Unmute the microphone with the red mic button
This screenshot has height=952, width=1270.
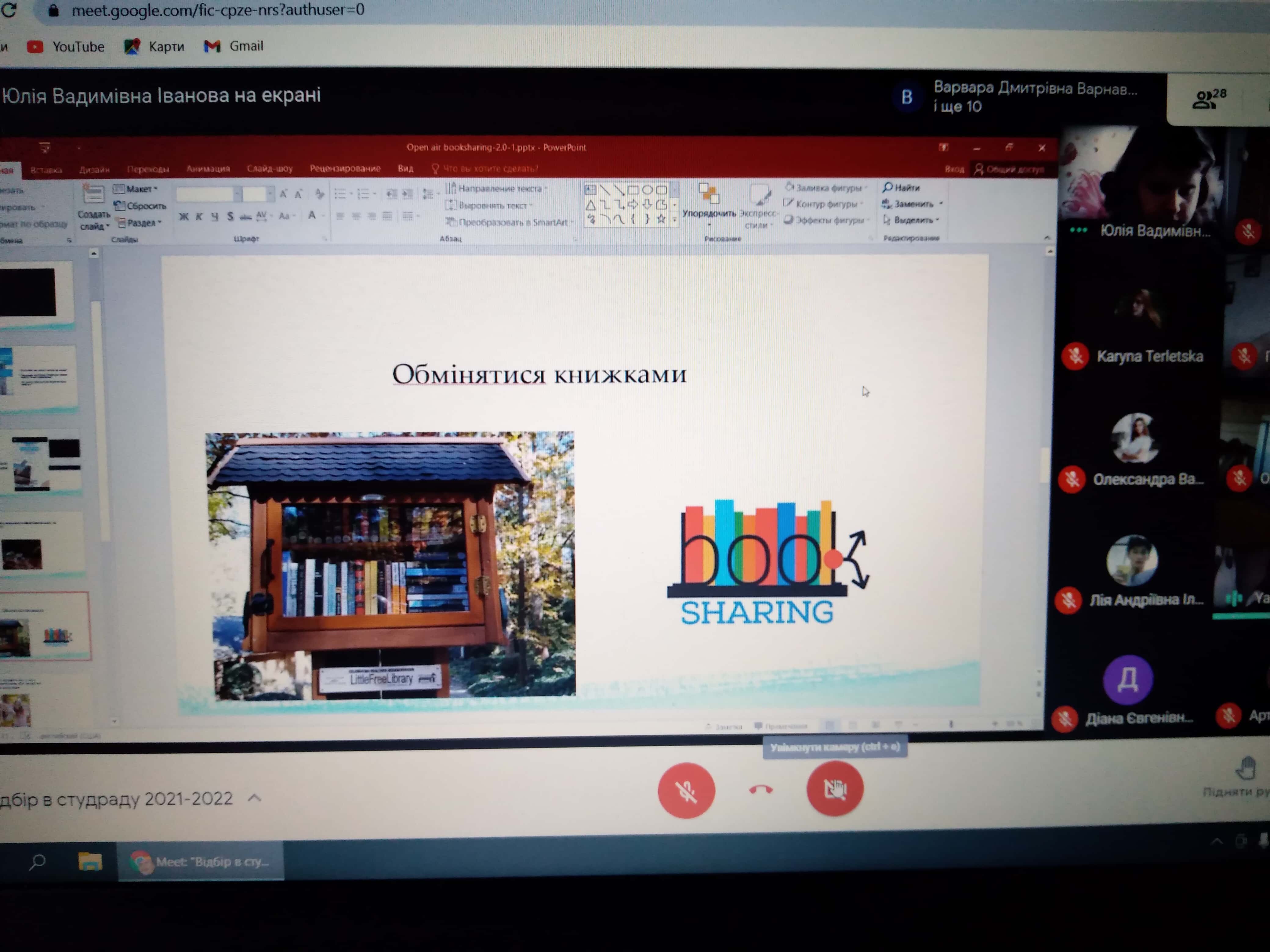(686, 790)
